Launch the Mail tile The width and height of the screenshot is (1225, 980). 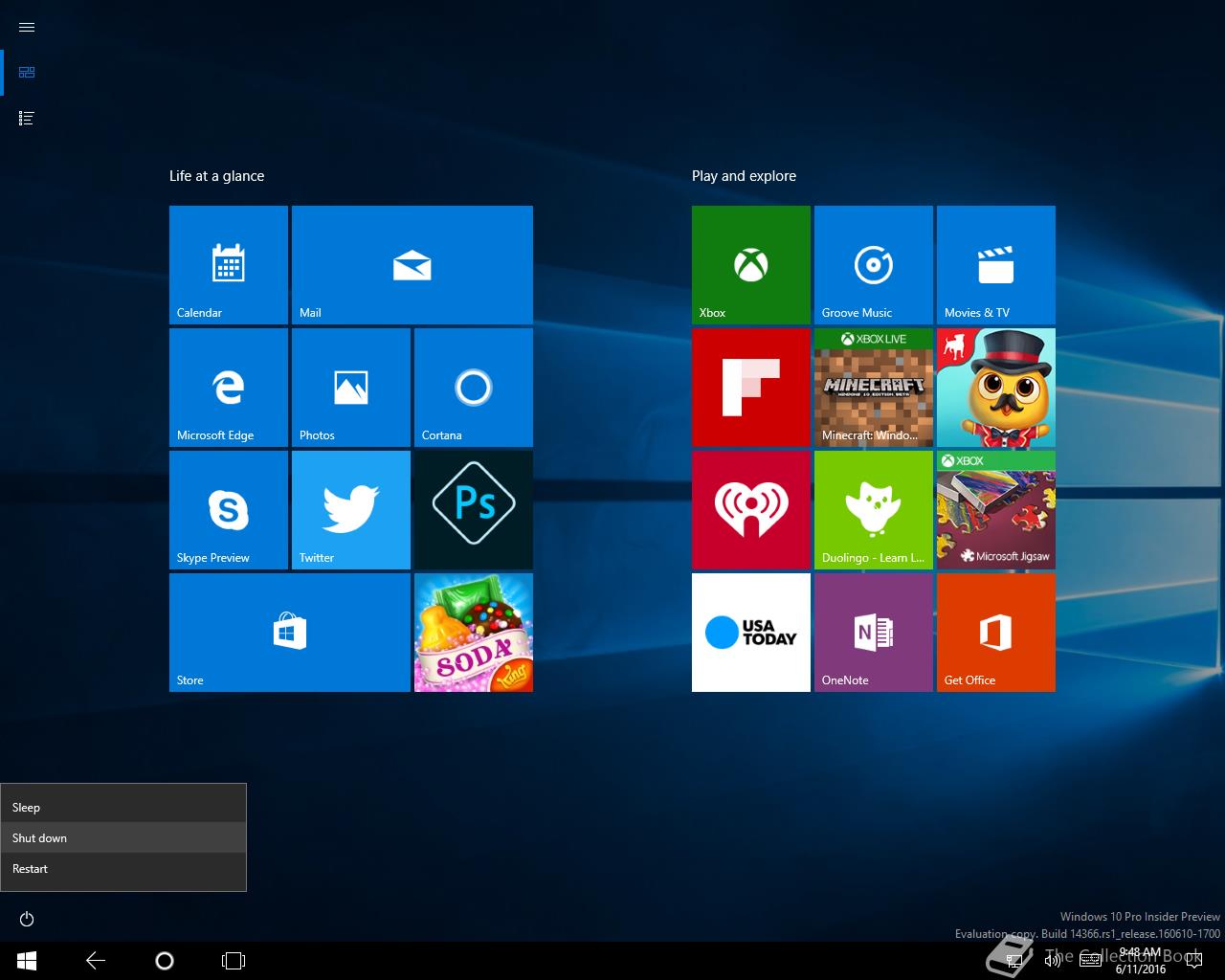point(412,265)
